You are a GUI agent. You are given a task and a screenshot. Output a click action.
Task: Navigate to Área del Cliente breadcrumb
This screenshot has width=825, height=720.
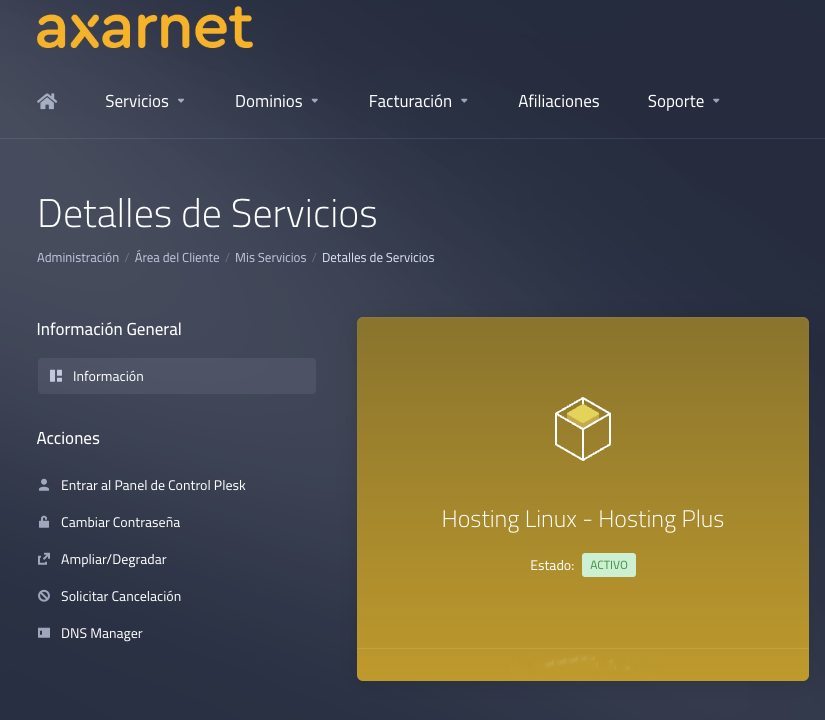coord(177,258)
